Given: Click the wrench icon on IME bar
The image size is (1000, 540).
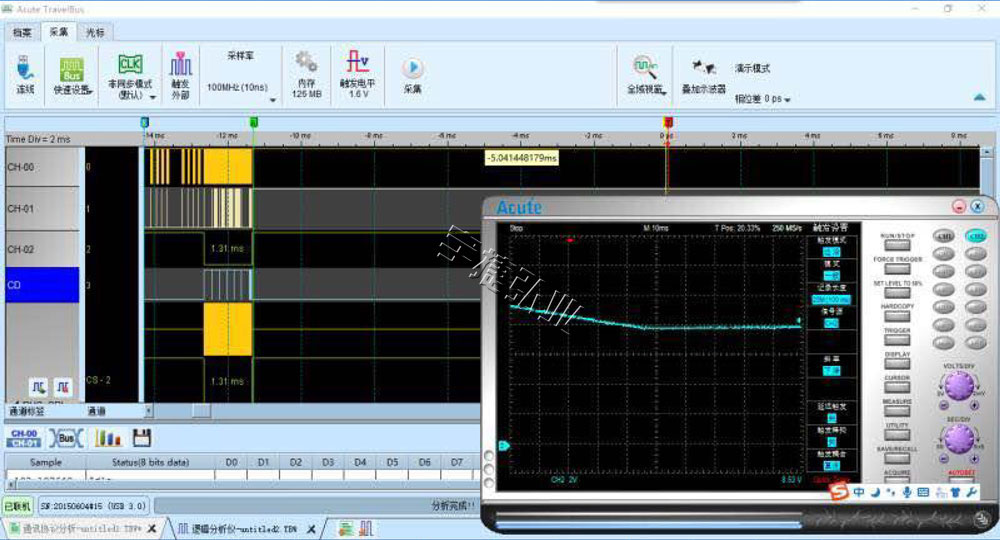Looking at the screenshot, I should (x=971, y=492).
